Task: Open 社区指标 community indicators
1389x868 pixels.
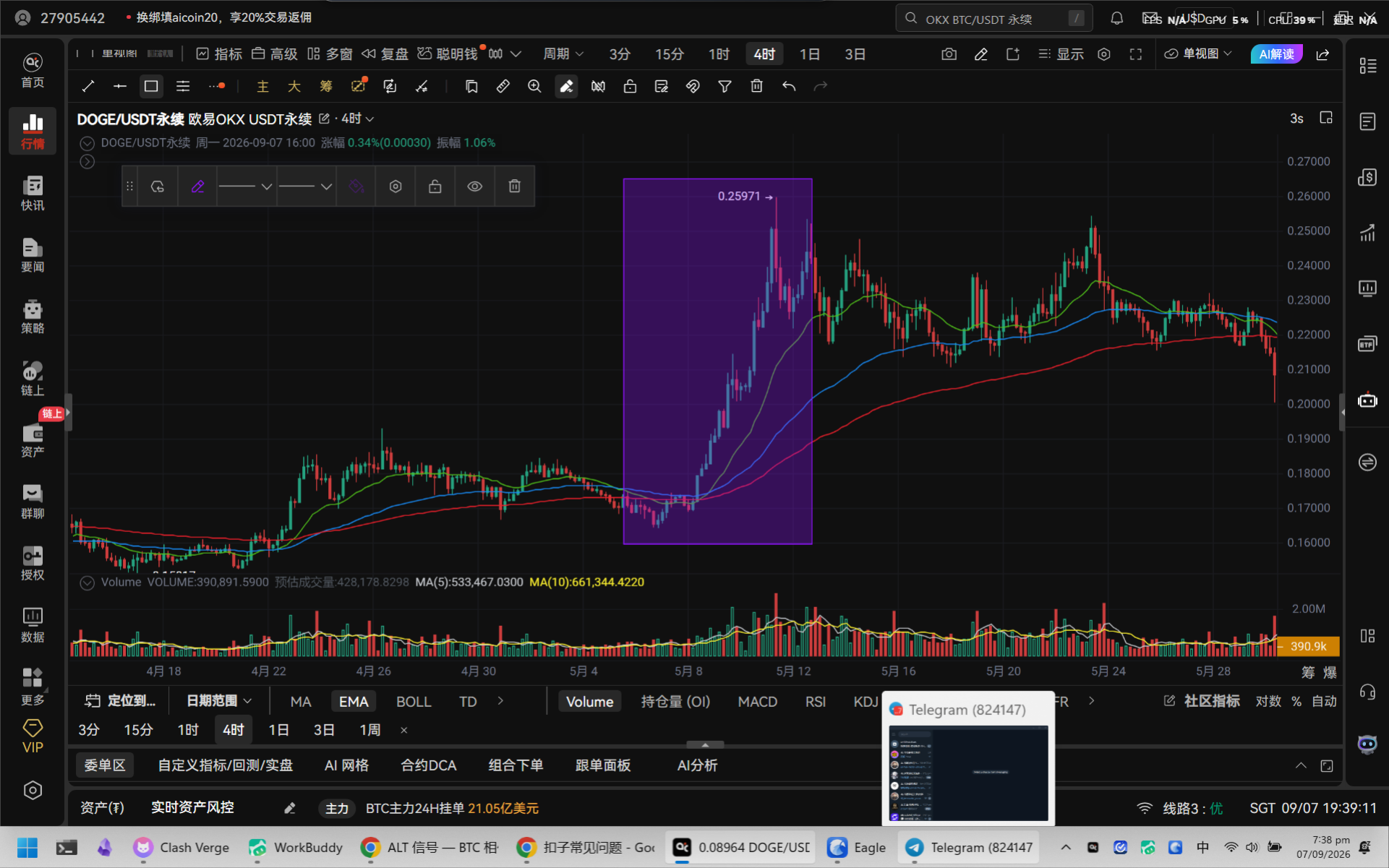Action: pyautogui.click(x=1202, y=701)
